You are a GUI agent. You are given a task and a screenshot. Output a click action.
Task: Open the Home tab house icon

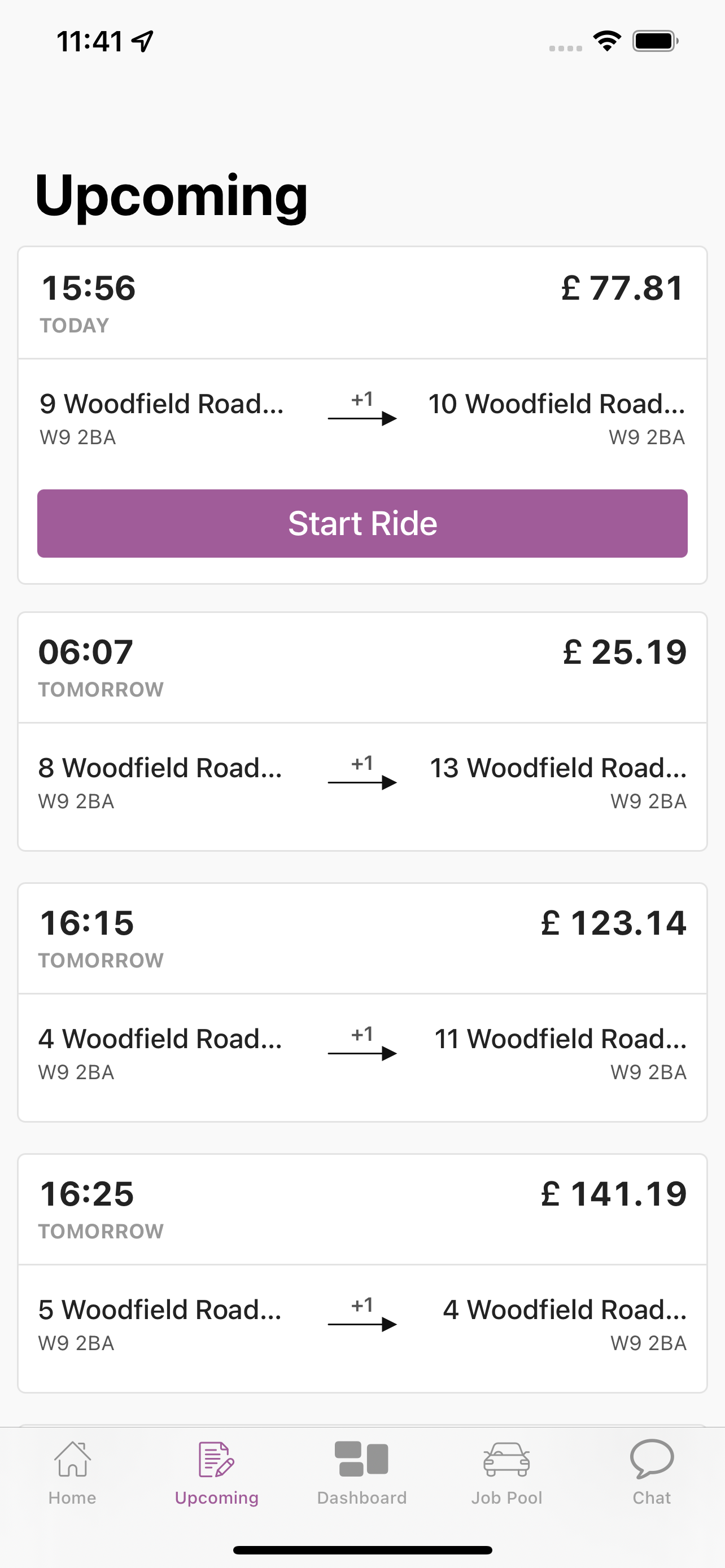click(72, 1459)
